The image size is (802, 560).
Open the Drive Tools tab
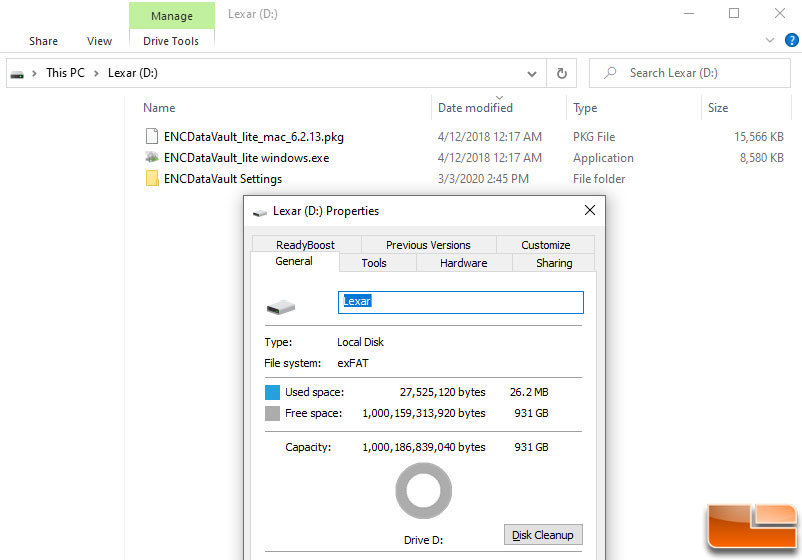[171, 41]
